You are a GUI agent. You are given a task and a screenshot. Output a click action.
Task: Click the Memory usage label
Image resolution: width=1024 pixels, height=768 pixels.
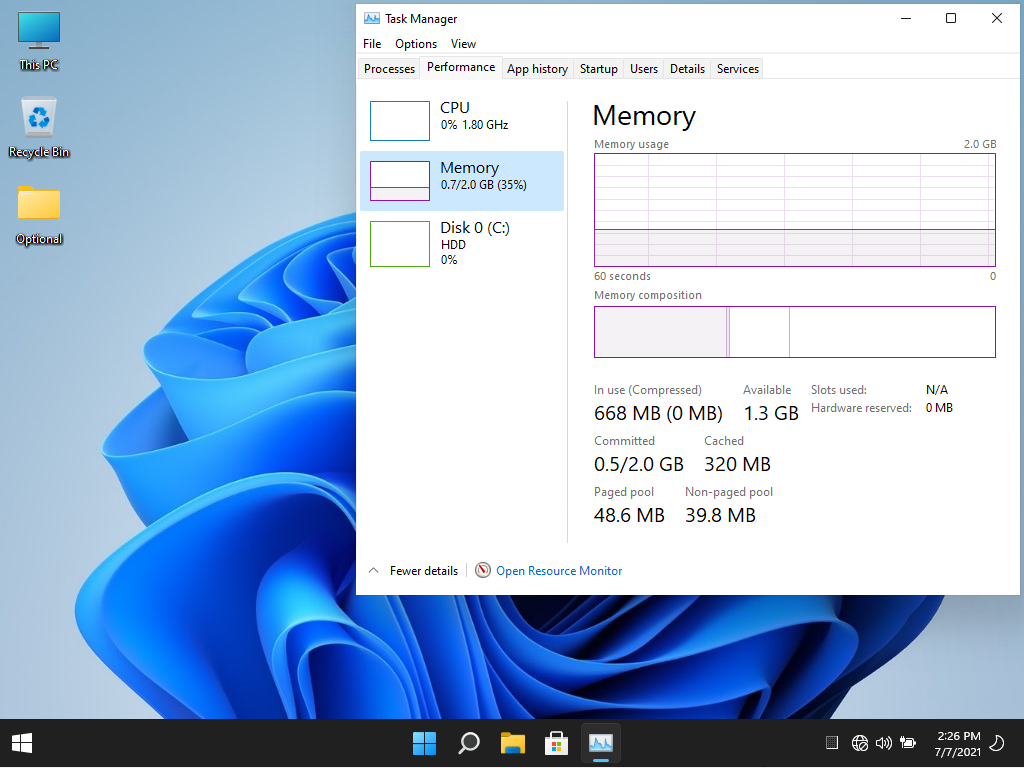(x=632, y=144)
